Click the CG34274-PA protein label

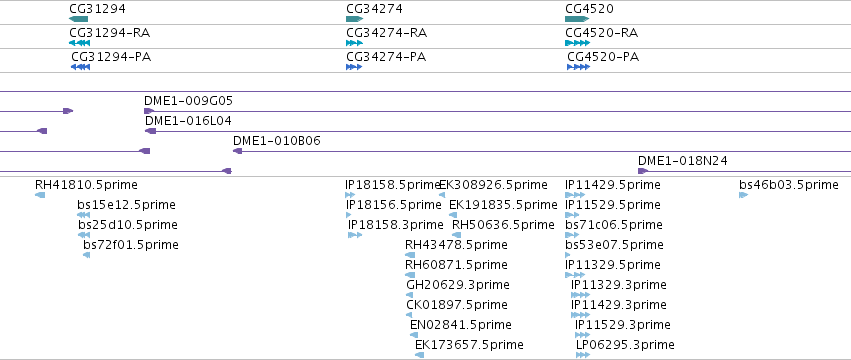pyautogui.click(x=386, y=57)
